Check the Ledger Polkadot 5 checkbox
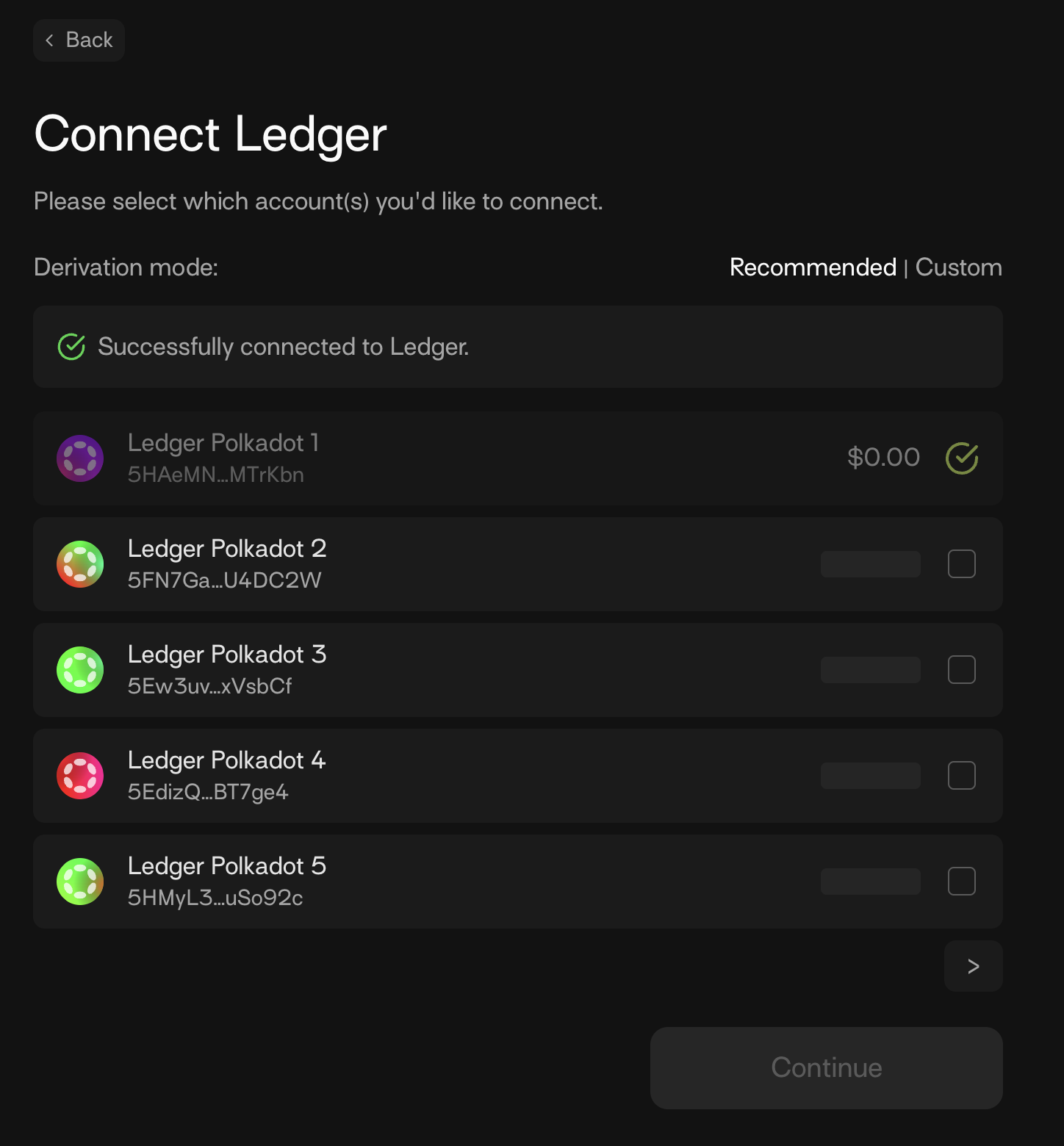 [x=961, y=882]
